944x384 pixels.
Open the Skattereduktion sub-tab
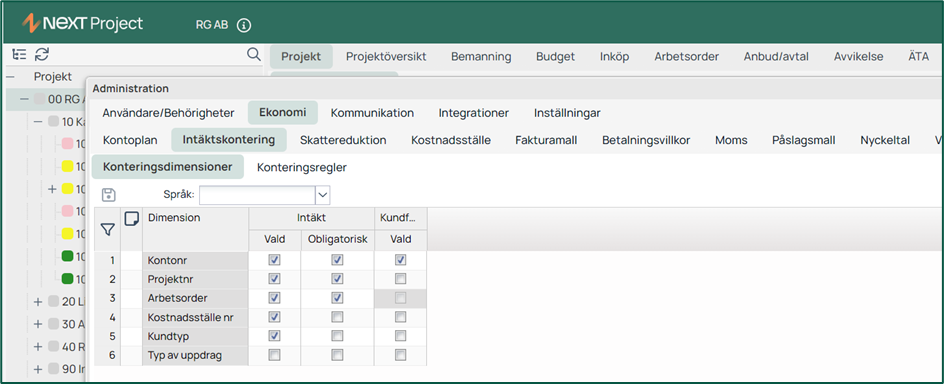(x=343, y=140)
